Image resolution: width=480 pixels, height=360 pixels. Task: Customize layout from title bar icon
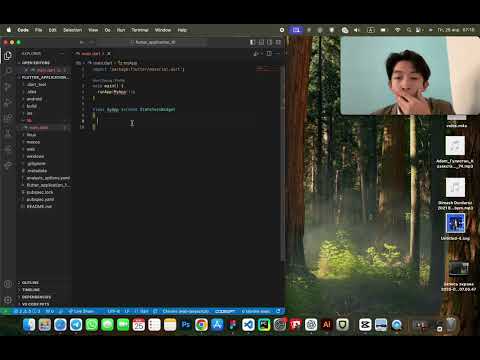pyautogui.click(x=278, y=42)
